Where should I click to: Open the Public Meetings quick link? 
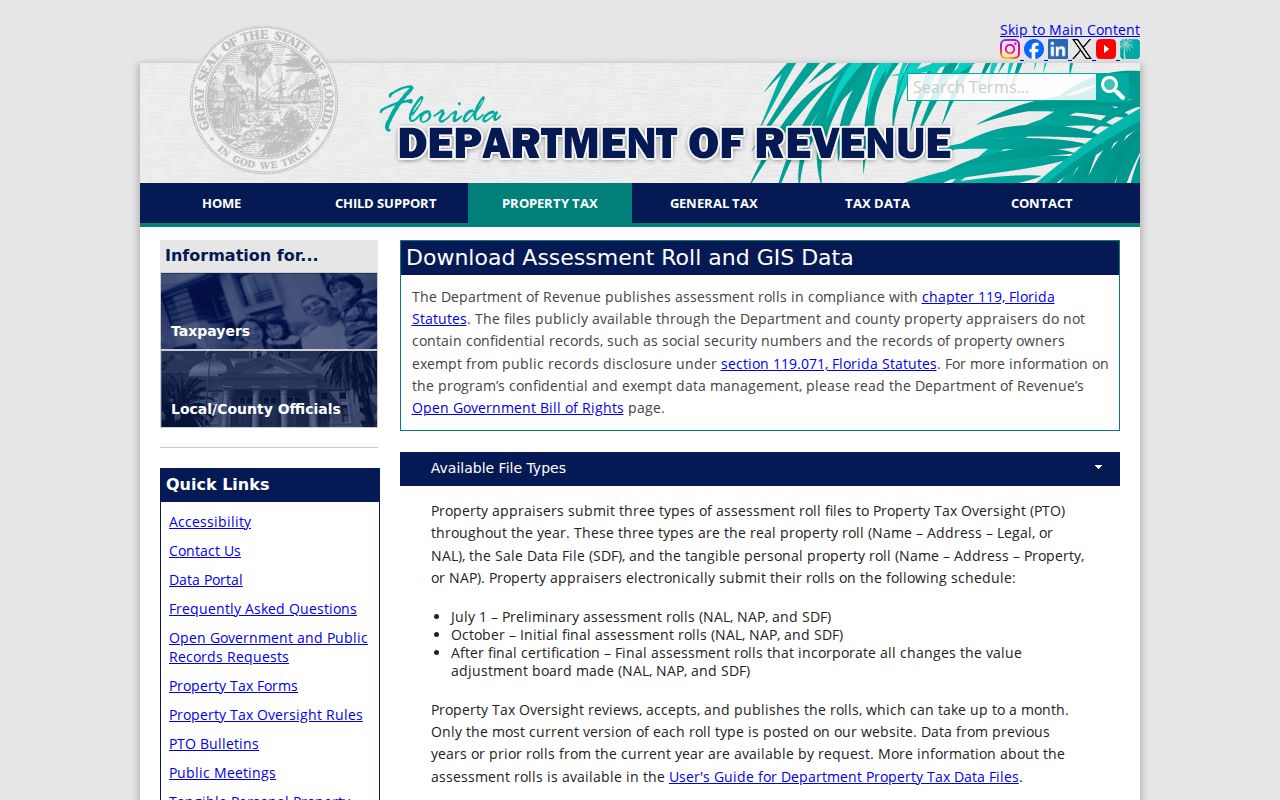pyautogui.click(x=222, y=773)
